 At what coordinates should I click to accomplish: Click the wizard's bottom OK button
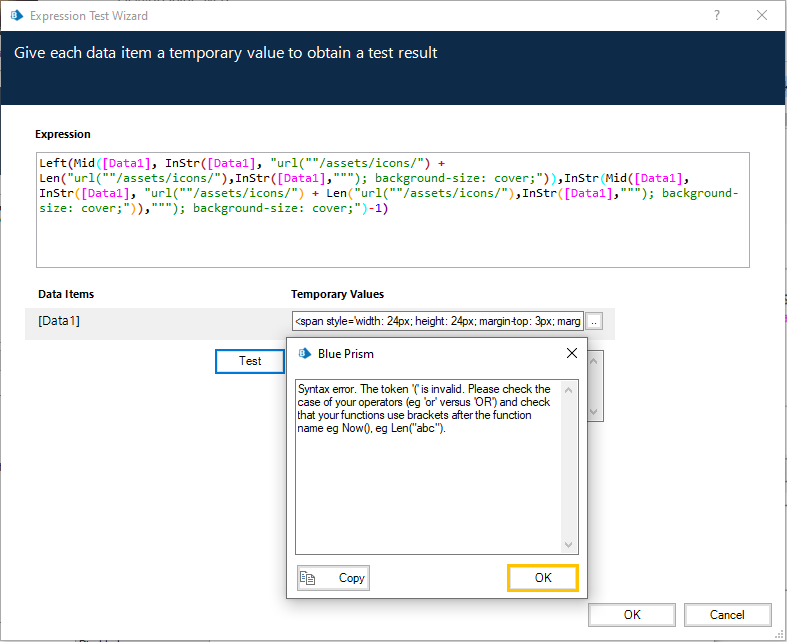pos(632,615)
